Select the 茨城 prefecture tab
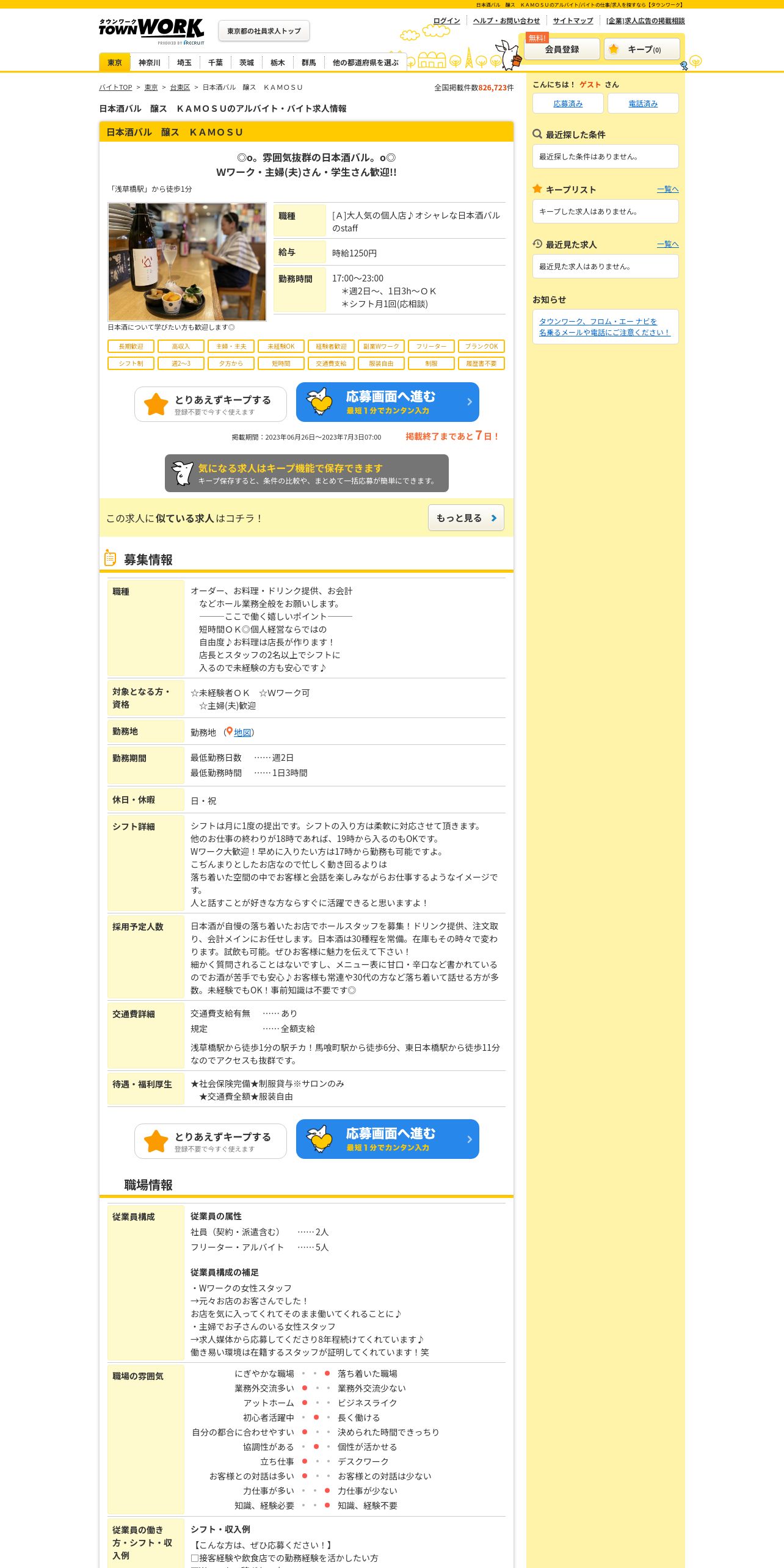784x1568 pixels. [x=246, y=62]
